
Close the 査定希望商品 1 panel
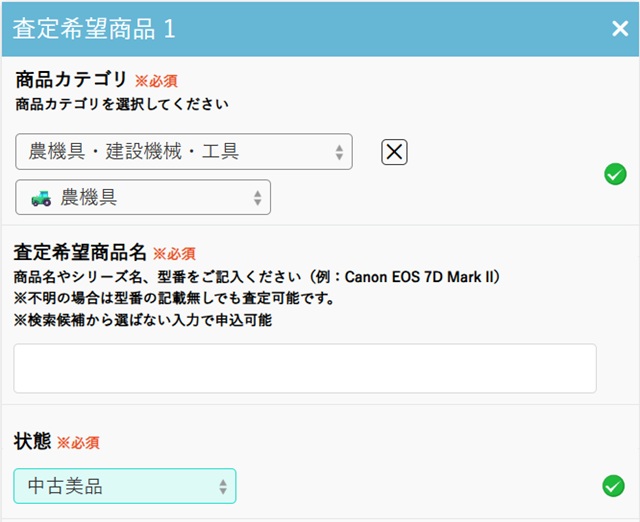(x=620, y=28)
